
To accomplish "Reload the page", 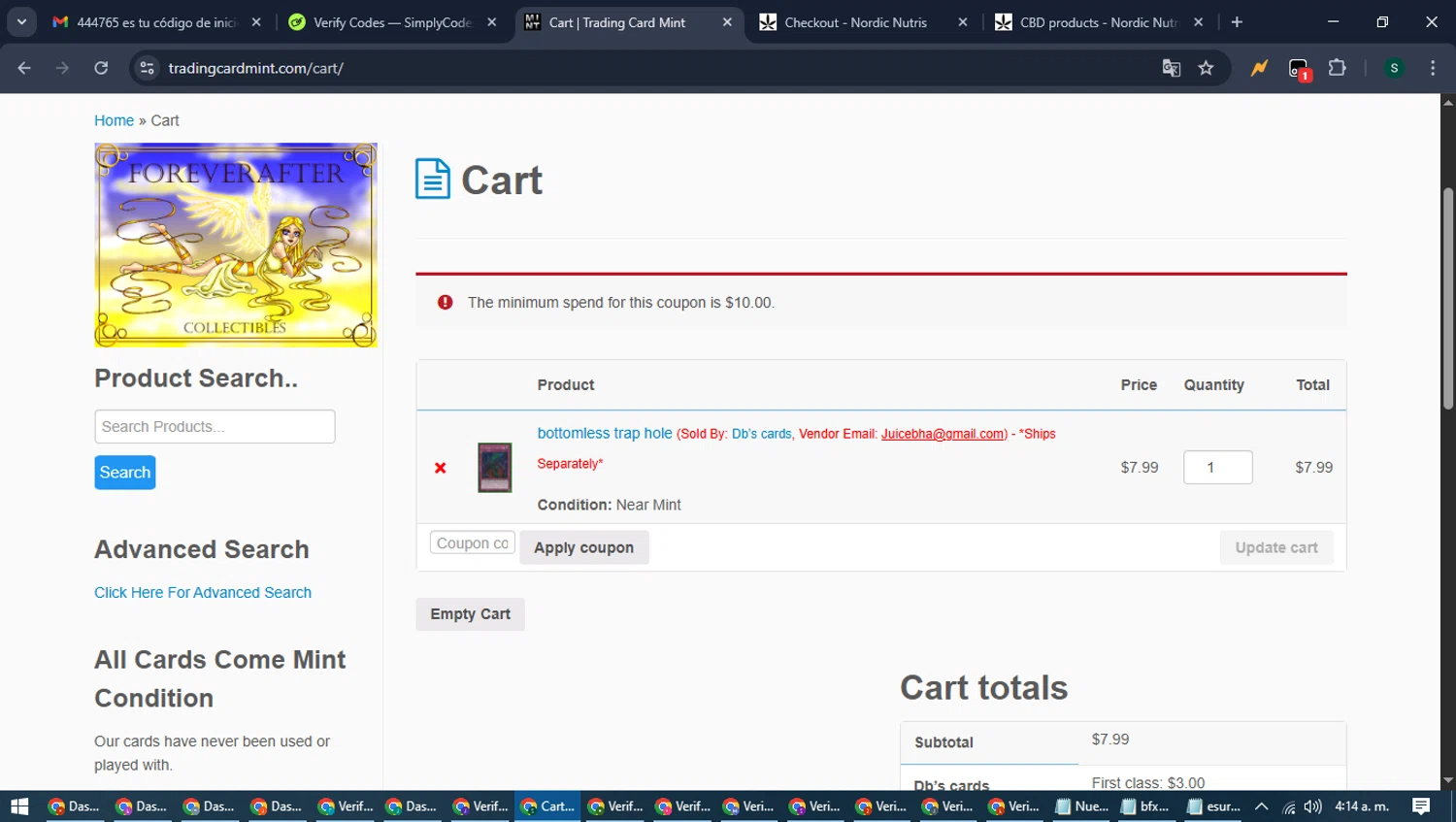I will [101, 68].
